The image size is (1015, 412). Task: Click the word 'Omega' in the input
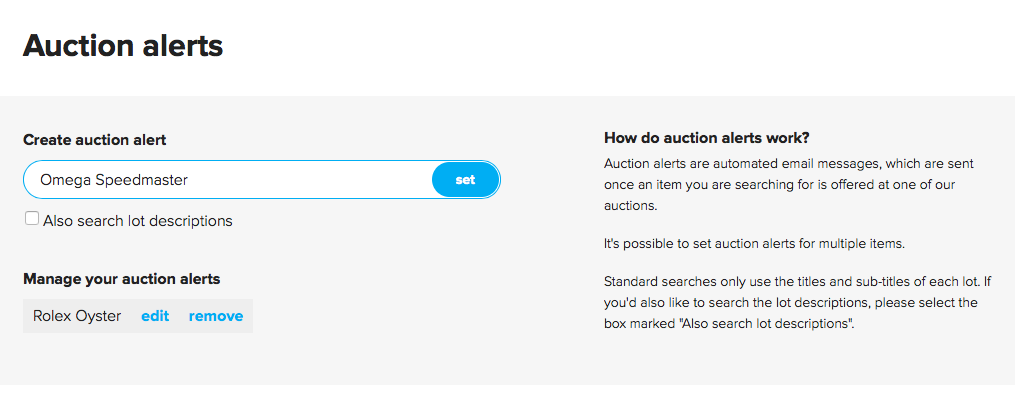point(62,180)
